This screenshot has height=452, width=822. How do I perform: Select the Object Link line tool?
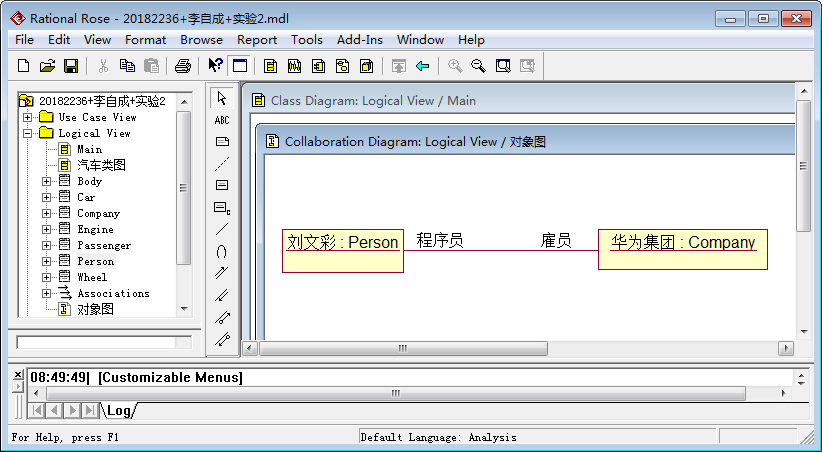pos(222,229)
